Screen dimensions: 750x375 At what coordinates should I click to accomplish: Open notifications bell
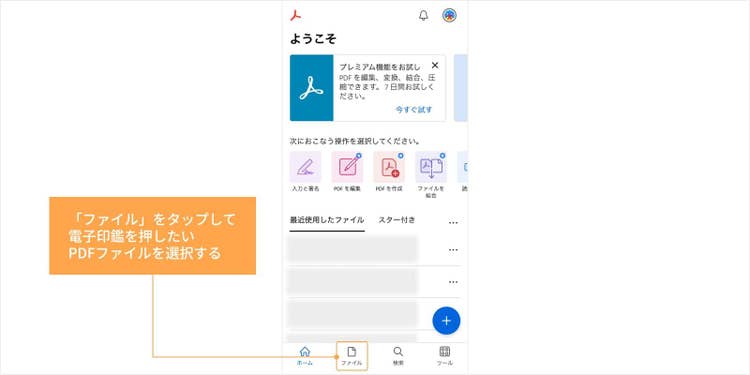(x=424, y=16)
